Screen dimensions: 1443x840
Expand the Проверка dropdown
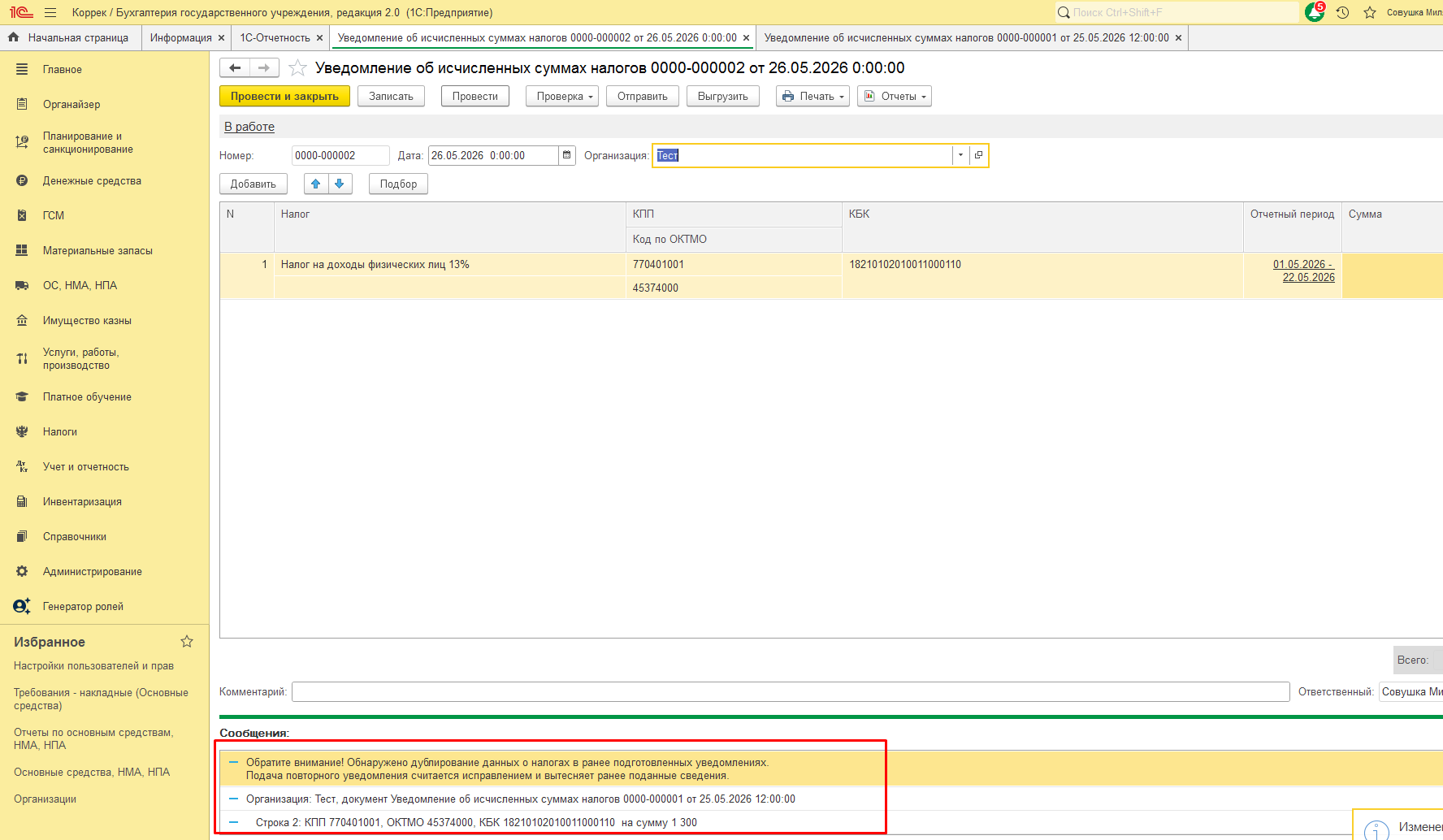(562, 96)
